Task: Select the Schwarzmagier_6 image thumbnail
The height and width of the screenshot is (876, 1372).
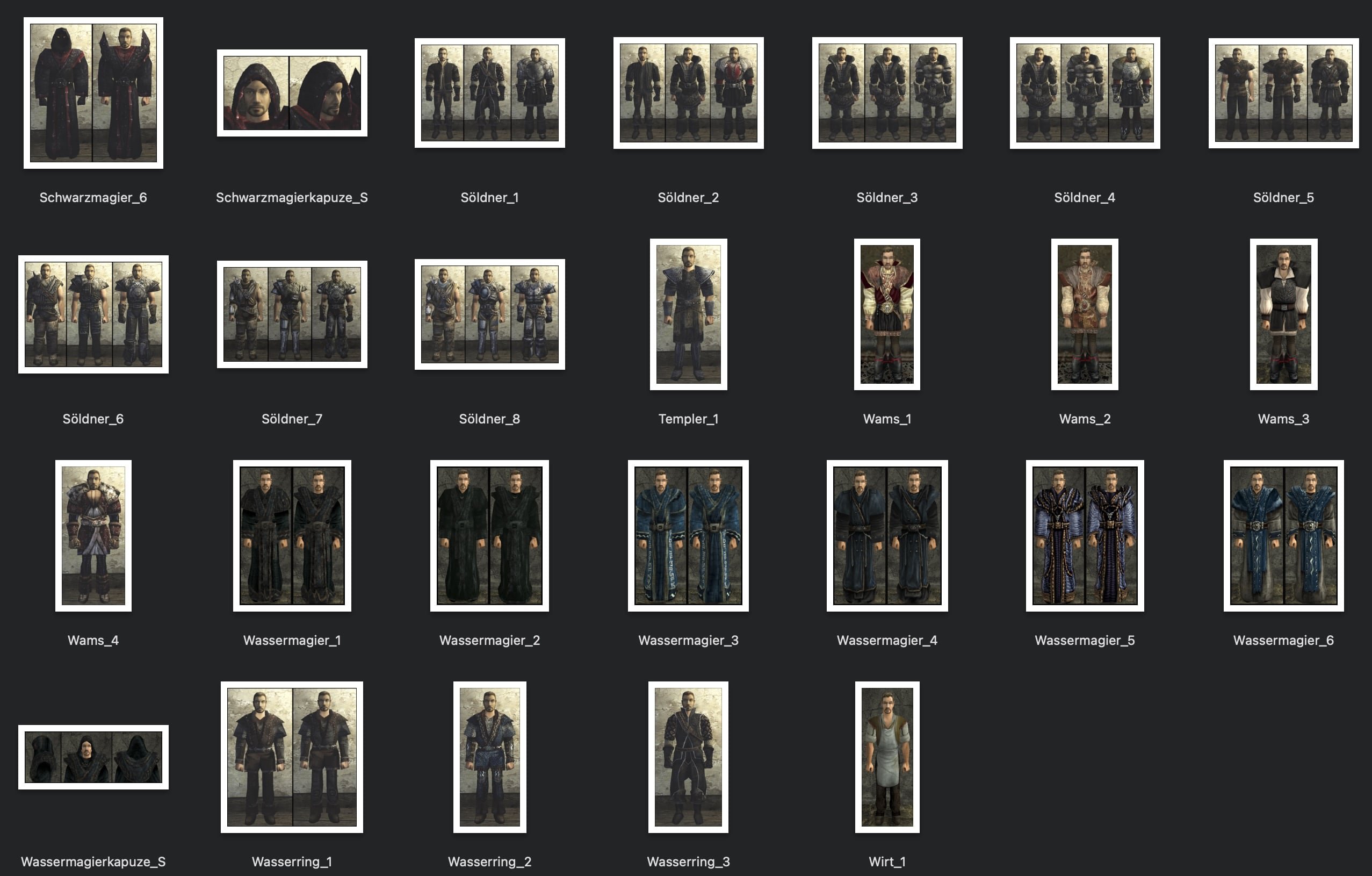Action: coord(93,93)
